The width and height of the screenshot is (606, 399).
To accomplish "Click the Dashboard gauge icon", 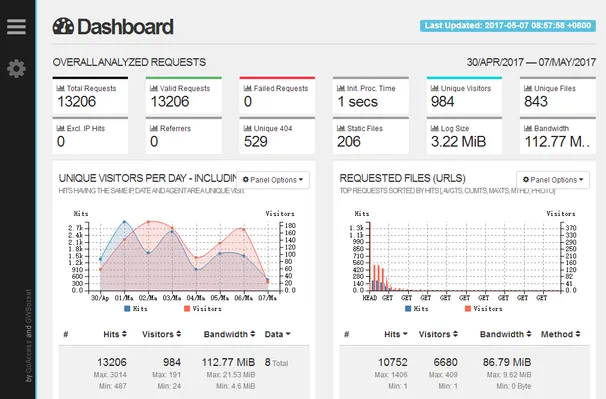I will pyautogui.click(x=63, y=27).
